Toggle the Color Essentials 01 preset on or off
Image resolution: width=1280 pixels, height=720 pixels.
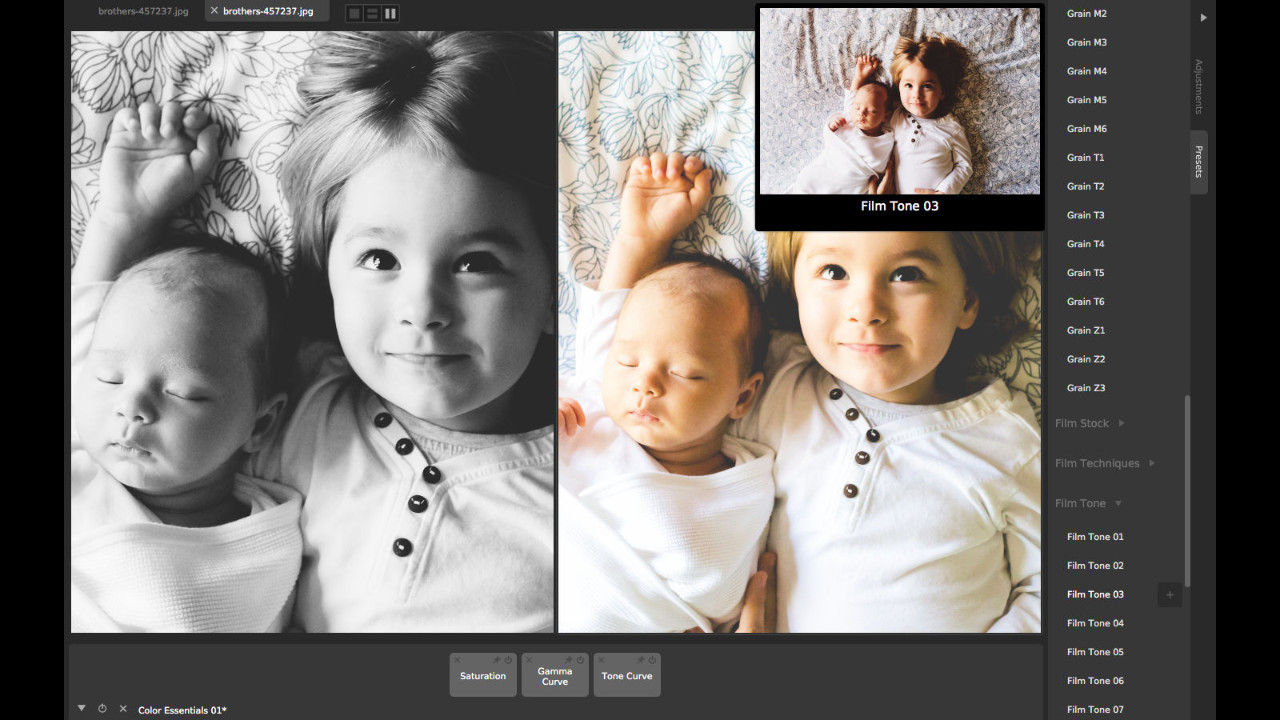click(x=103, y=709)
